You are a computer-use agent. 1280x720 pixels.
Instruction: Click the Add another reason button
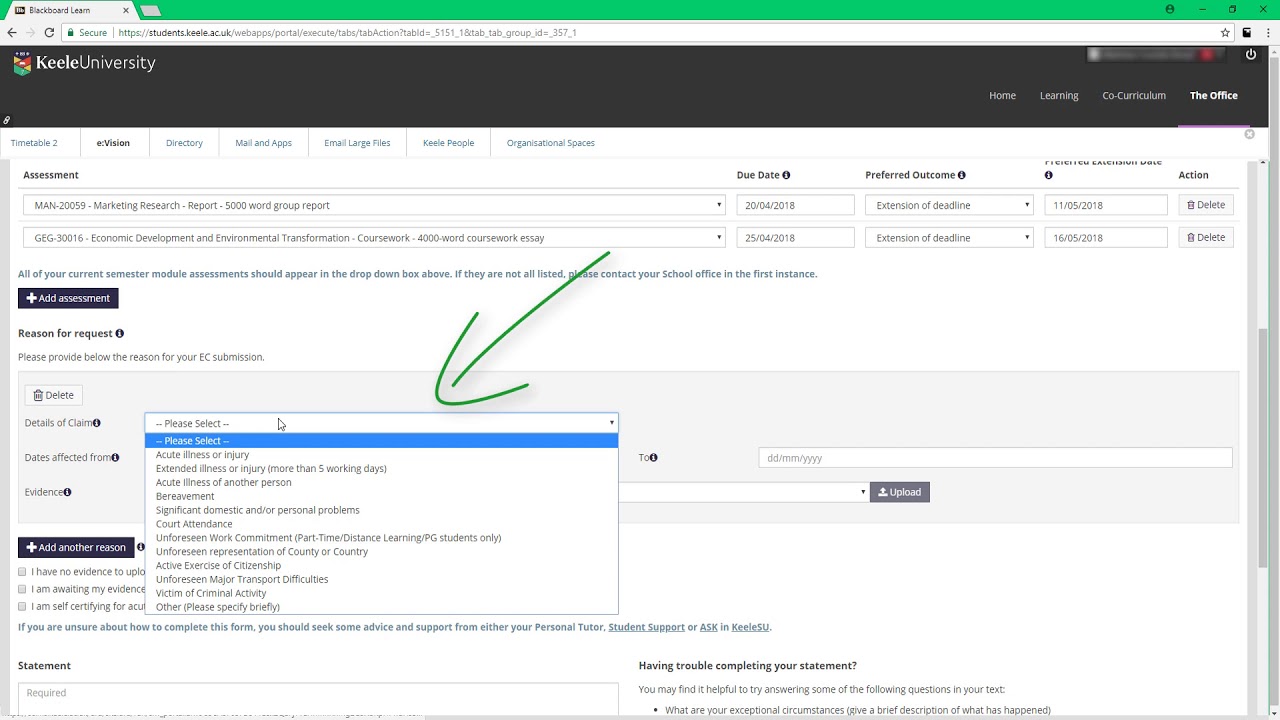point(76,547)
